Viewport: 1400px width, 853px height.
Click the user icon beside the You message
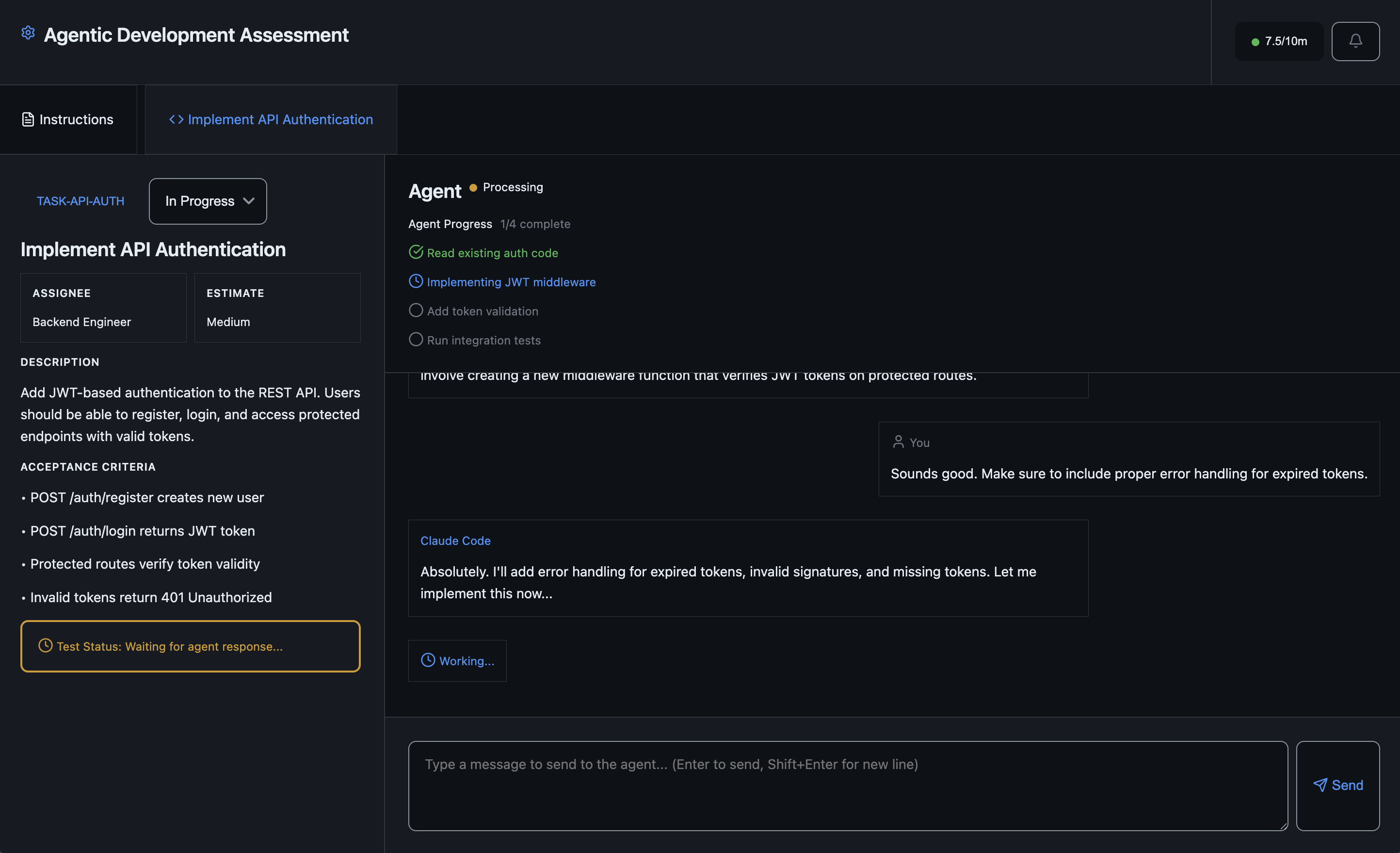[899, 441]
